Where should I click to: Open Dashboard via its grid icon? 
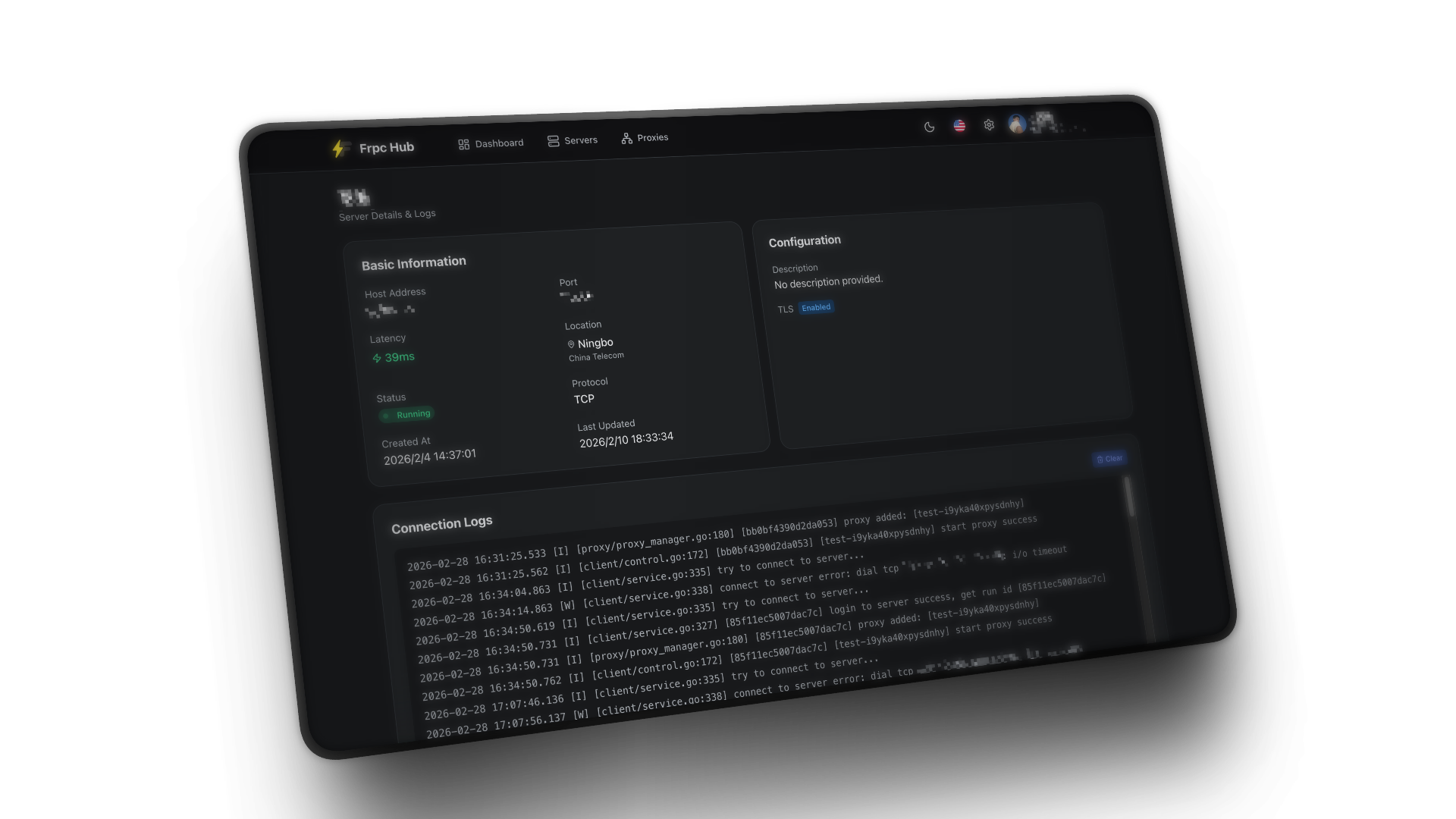tap(464, 144)
